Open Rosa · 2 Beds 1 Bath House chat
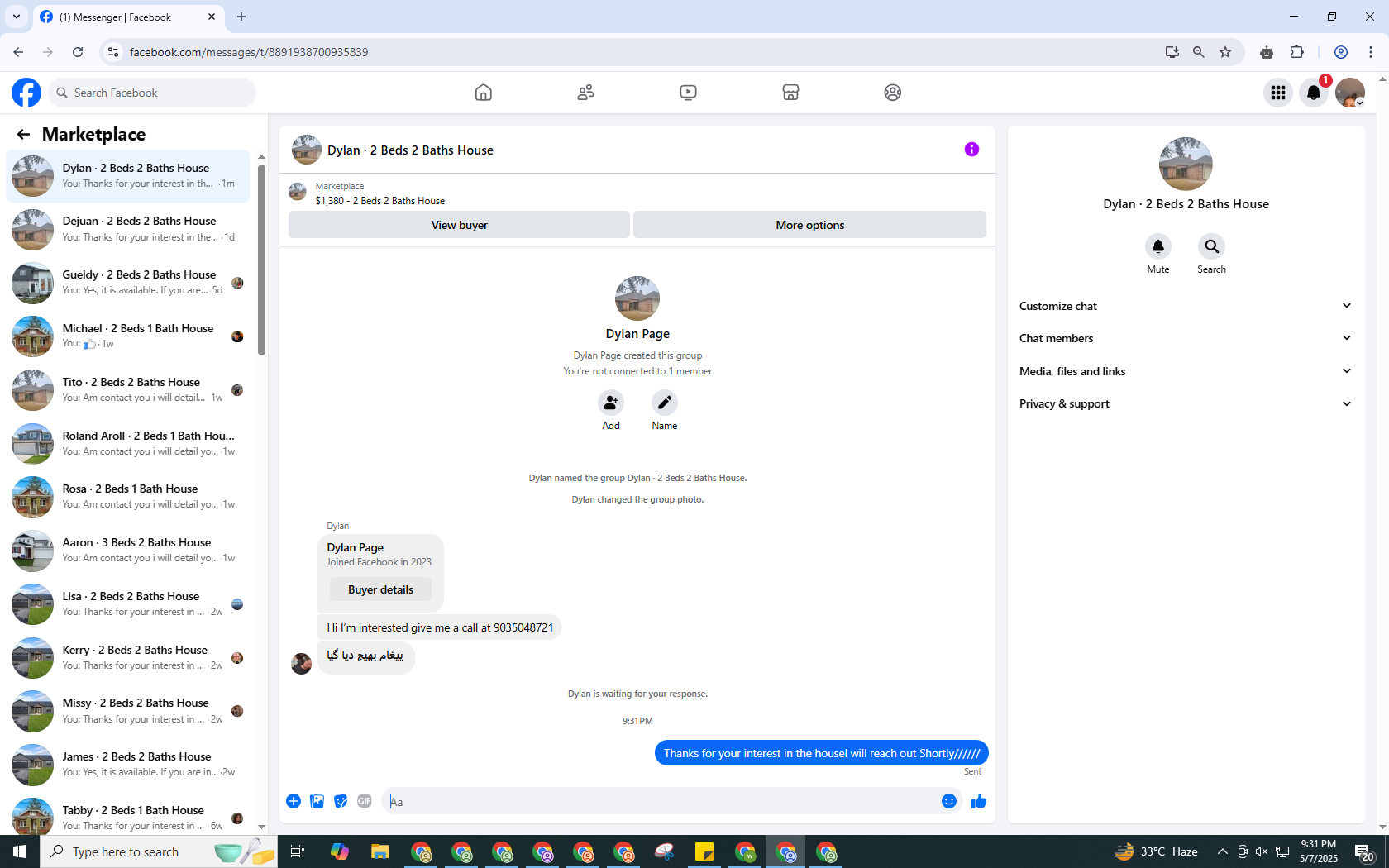The height and width of the screenshot is (868, 1389). (x=128, y=497)
